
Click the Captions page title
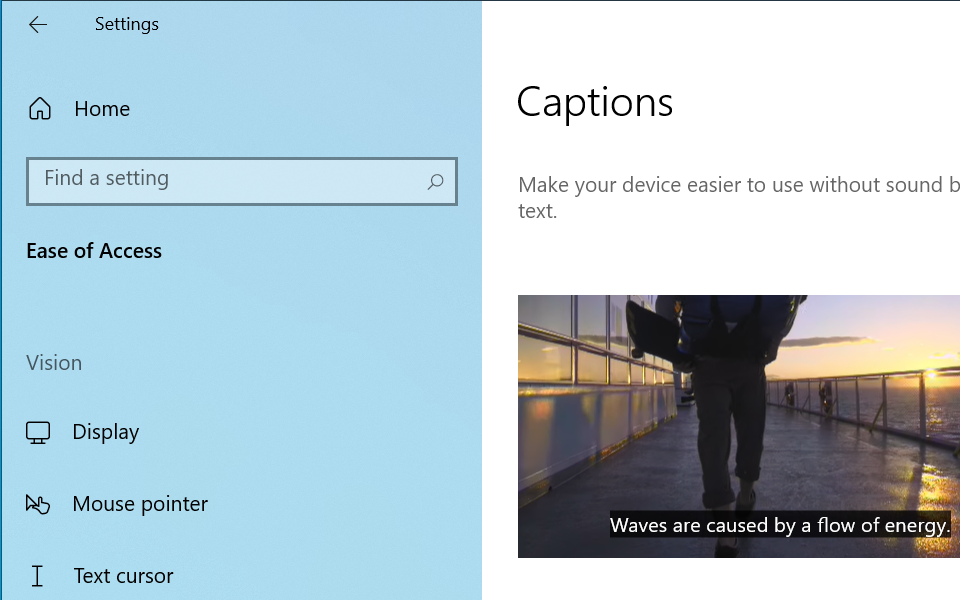(594, 102)
